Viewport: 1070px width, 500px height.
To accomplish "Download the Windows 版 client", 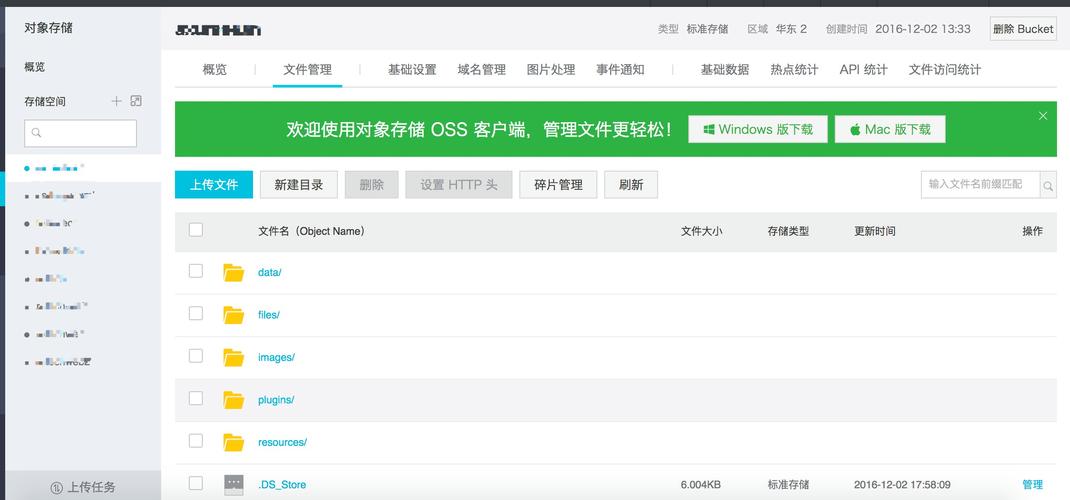I will tap(758, 129).
